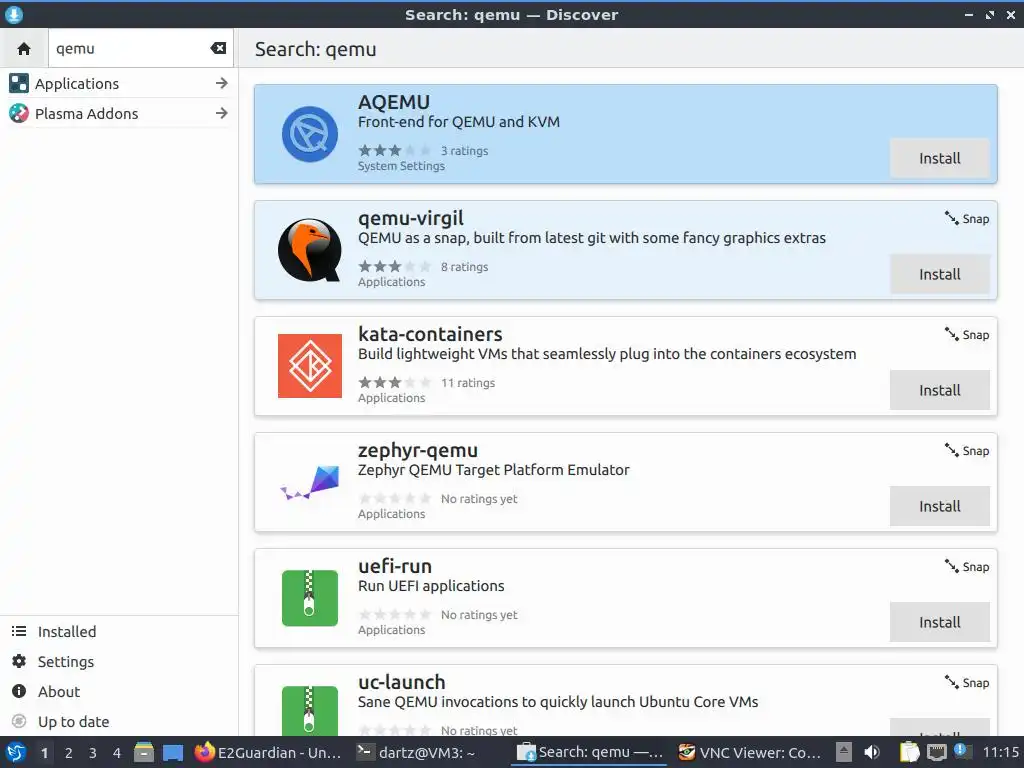
Task: Expand the Plasma Addons arrow
Action: [221, 114]
